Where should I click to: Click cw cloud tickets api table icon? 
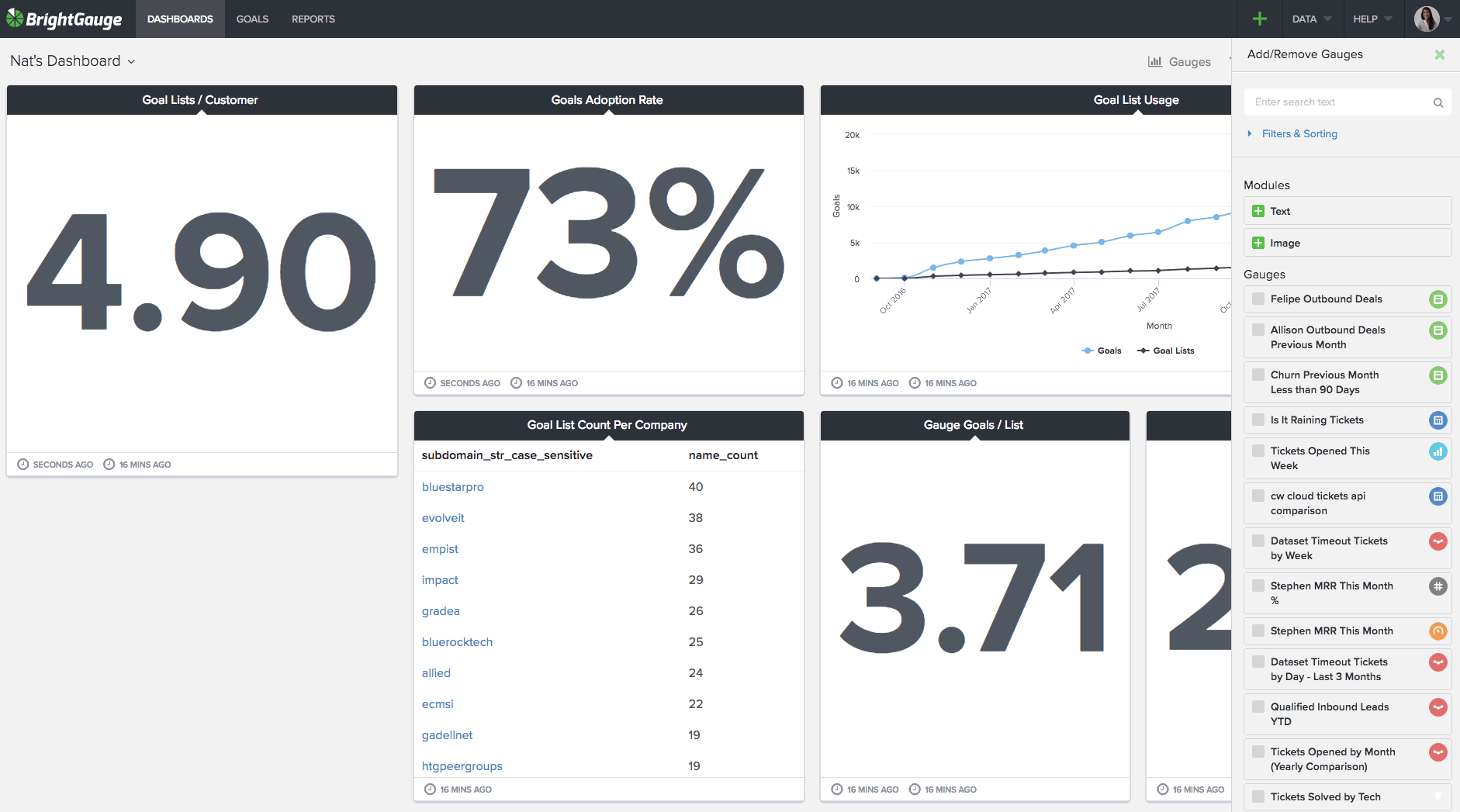click(x=1438, y=496)
